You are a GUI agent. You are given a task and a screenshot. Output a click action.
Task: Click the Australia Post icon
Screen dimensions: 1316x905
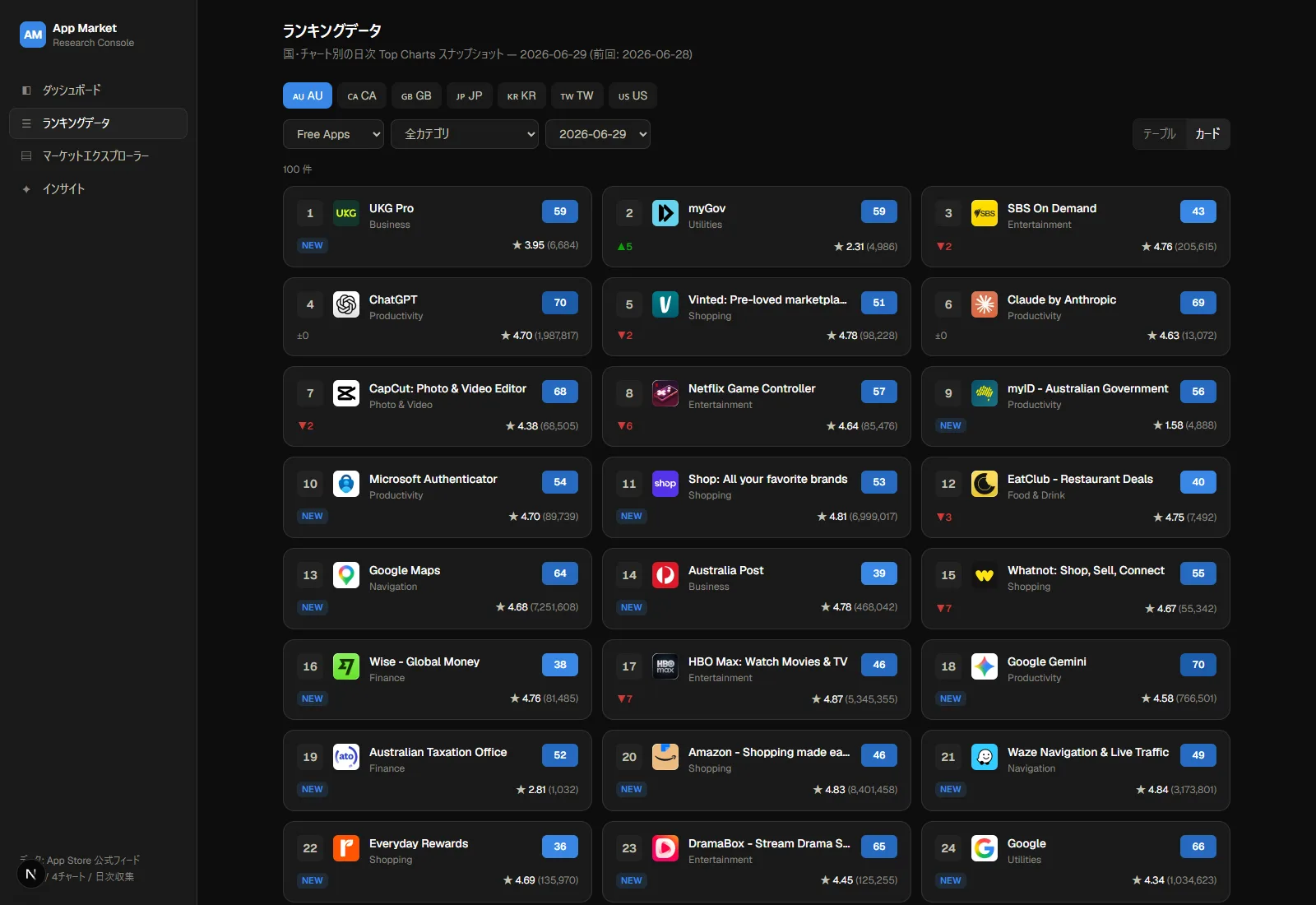[x=665, y=575]
